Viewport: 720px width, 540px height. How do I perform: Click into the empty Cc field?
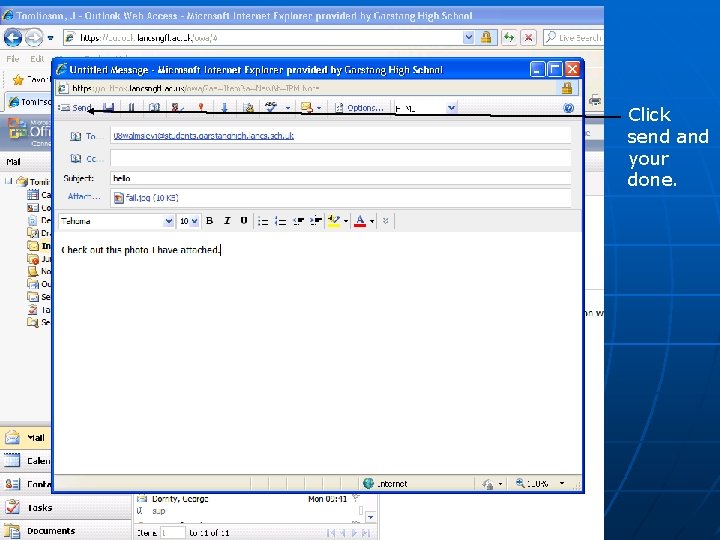point(340,158)
